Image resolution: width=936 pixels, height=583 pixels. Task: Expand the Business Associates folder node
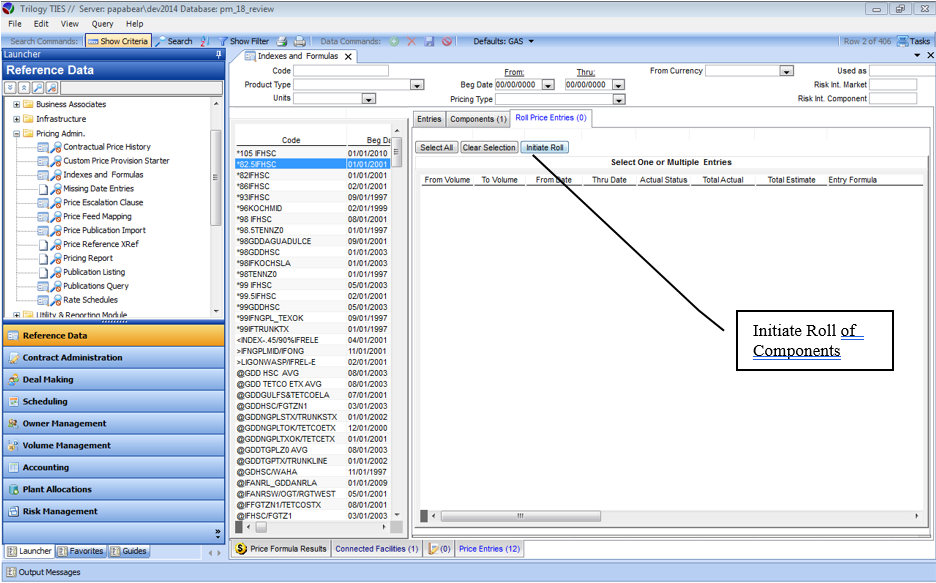coord(17,105)
